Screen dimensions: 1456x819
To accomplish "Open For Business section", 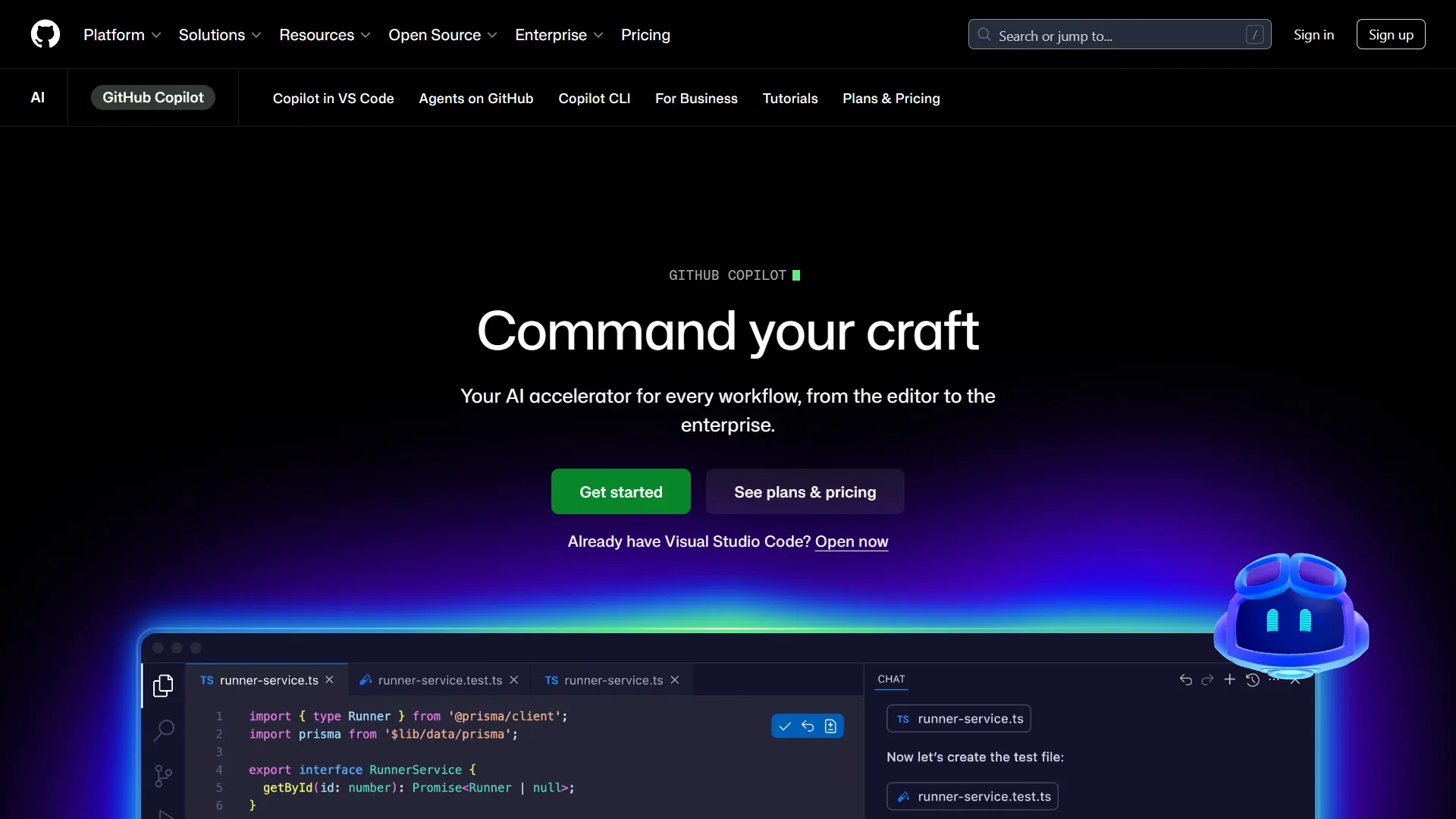I will [696, 99].
